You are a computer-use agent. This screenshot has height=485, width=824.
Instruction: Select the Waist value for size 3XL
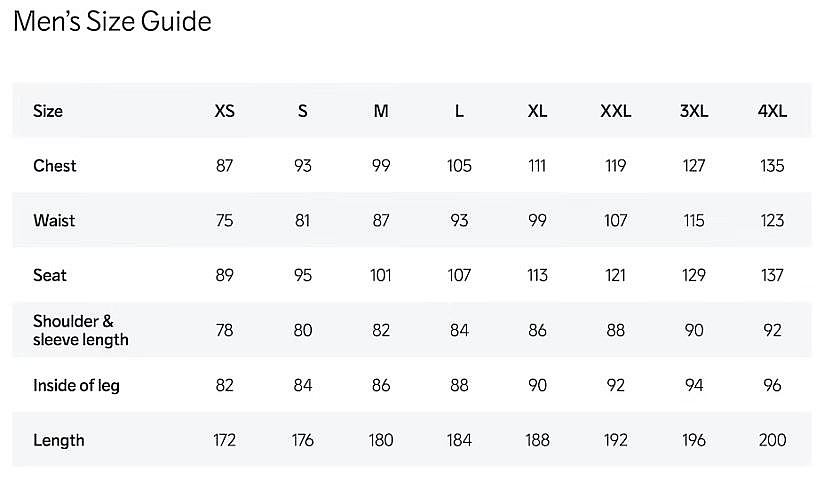(x=694, y=220)
